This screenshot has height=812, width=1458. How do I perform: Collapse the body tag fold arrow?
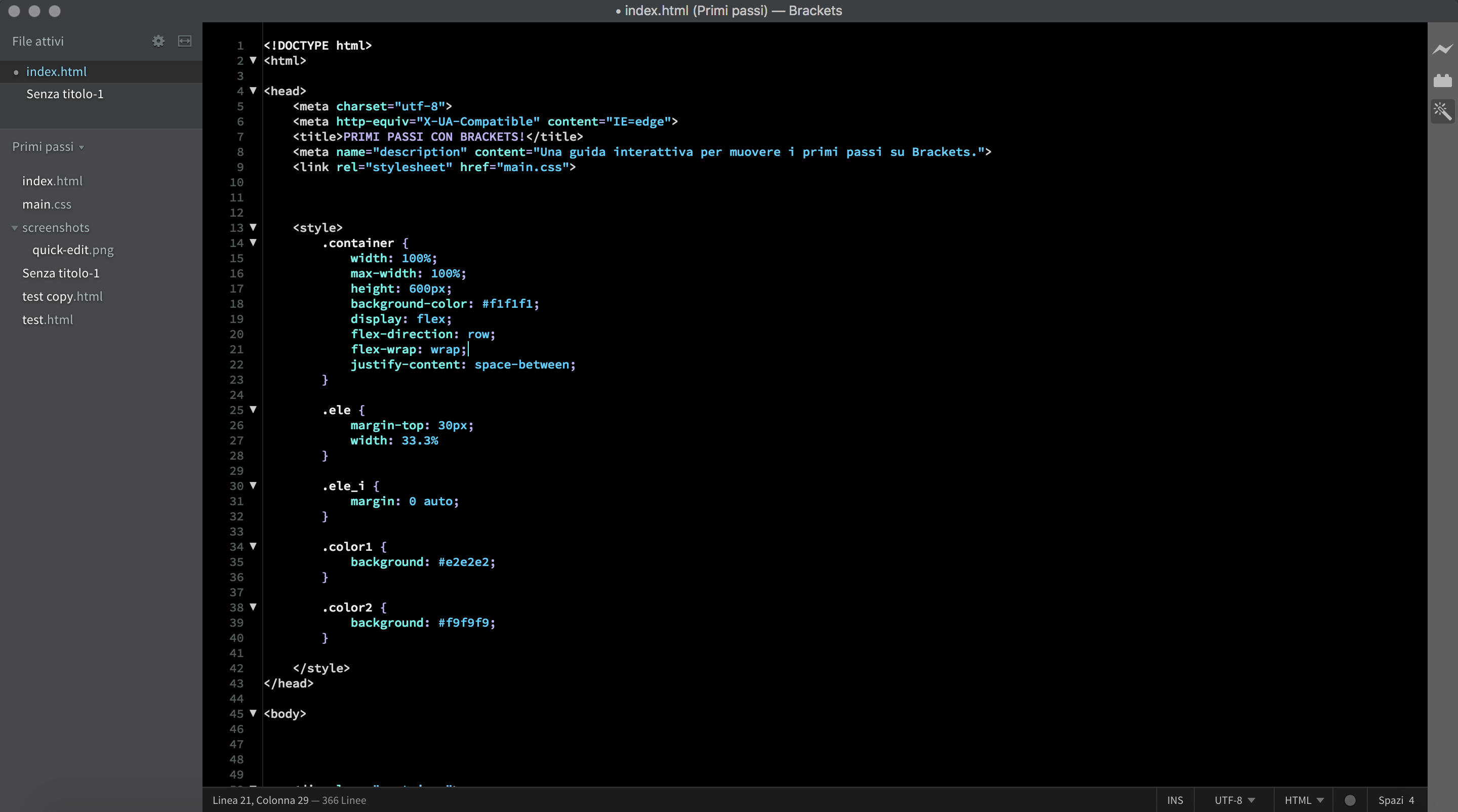tap(253, 714)
